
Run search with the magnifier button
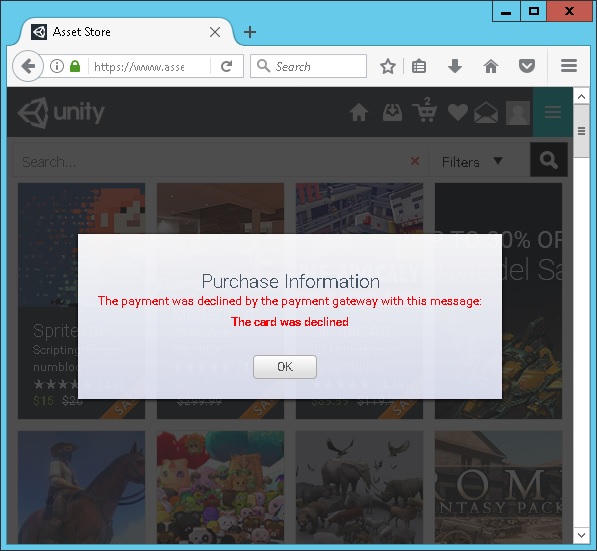[x=549, y=160]
